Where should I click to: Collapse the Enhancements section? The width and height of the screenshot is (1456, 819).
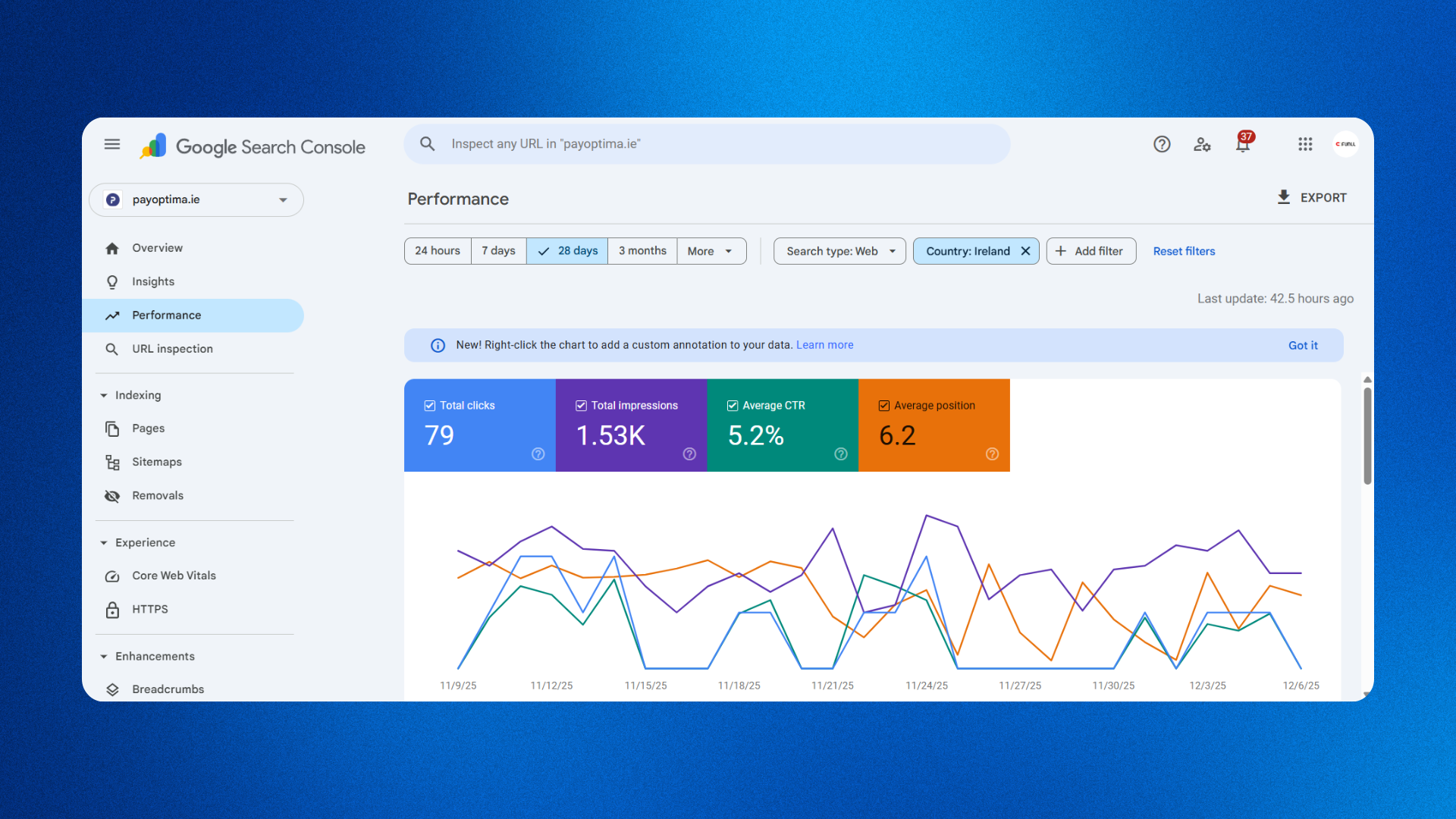pos(104,657)
